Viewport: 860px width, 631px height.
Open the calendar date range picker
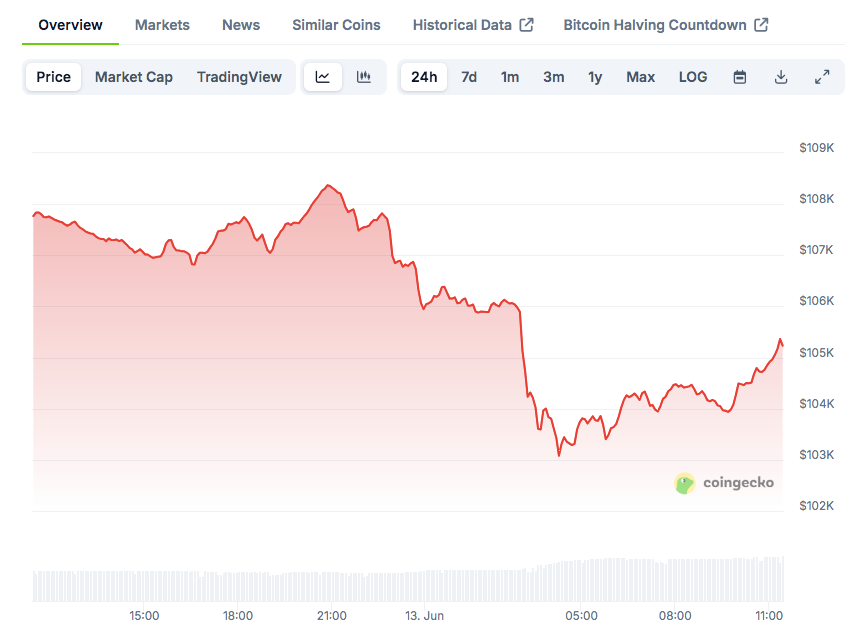click(x=740, y=77)
